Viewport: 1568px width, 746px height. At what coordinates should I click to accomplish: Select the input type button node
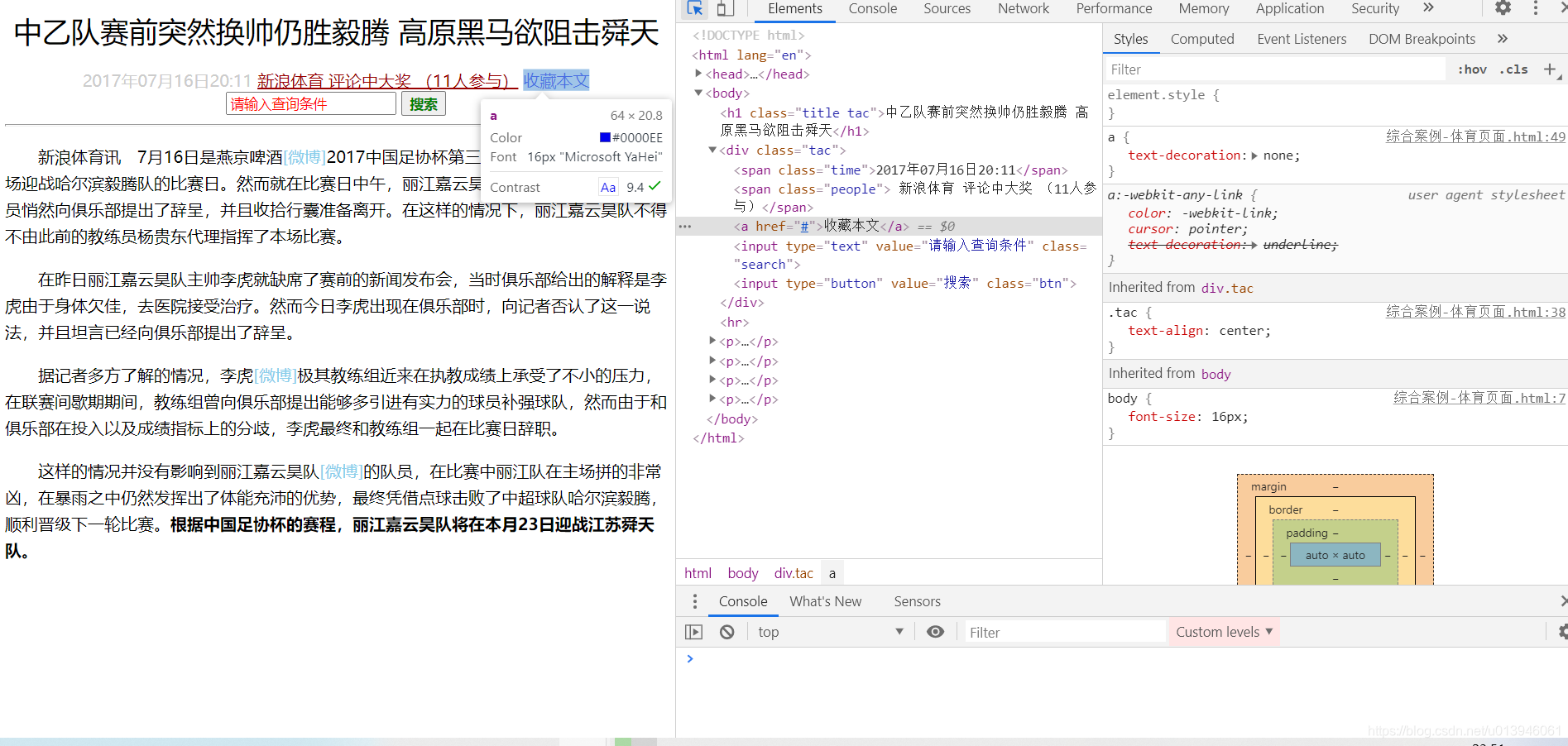click(x=904, y=283)
